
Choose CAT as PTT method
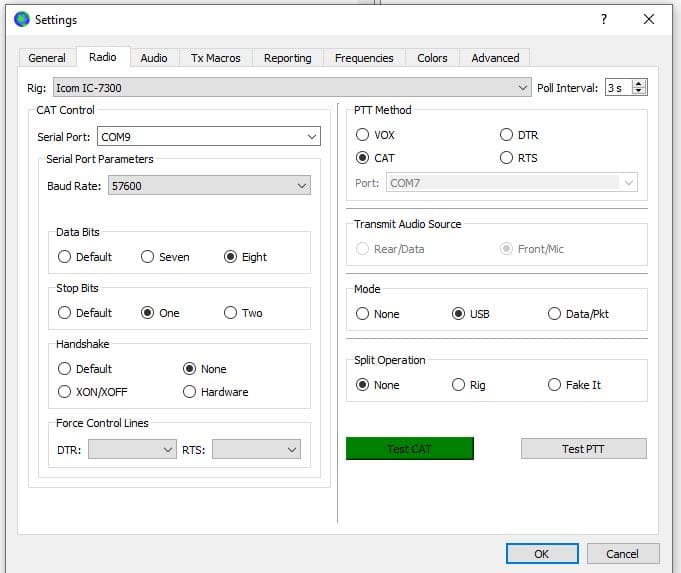[375, 158]
